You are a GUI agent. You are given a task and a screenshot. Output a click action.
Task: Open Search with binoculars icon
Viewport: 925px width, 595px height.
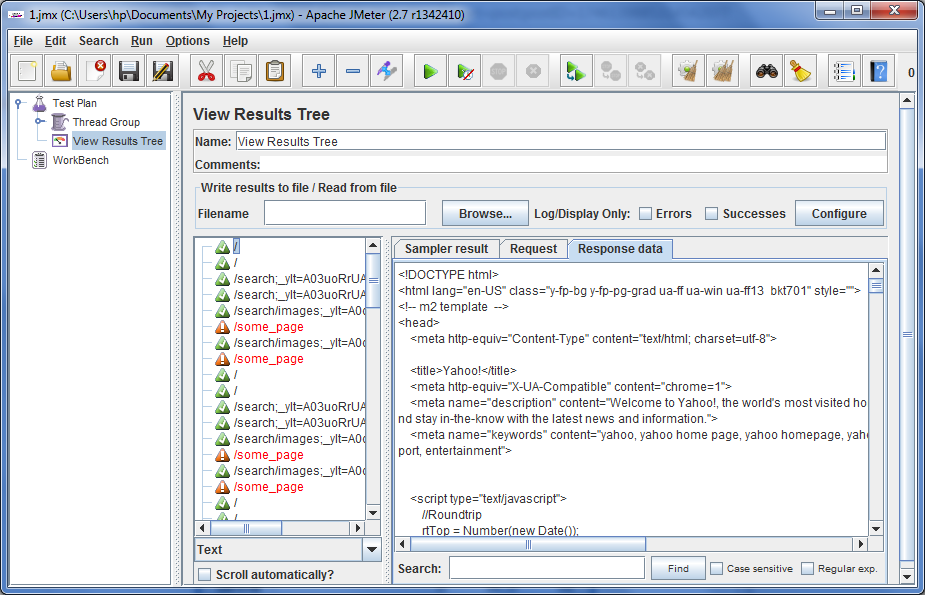pos(766,71)
